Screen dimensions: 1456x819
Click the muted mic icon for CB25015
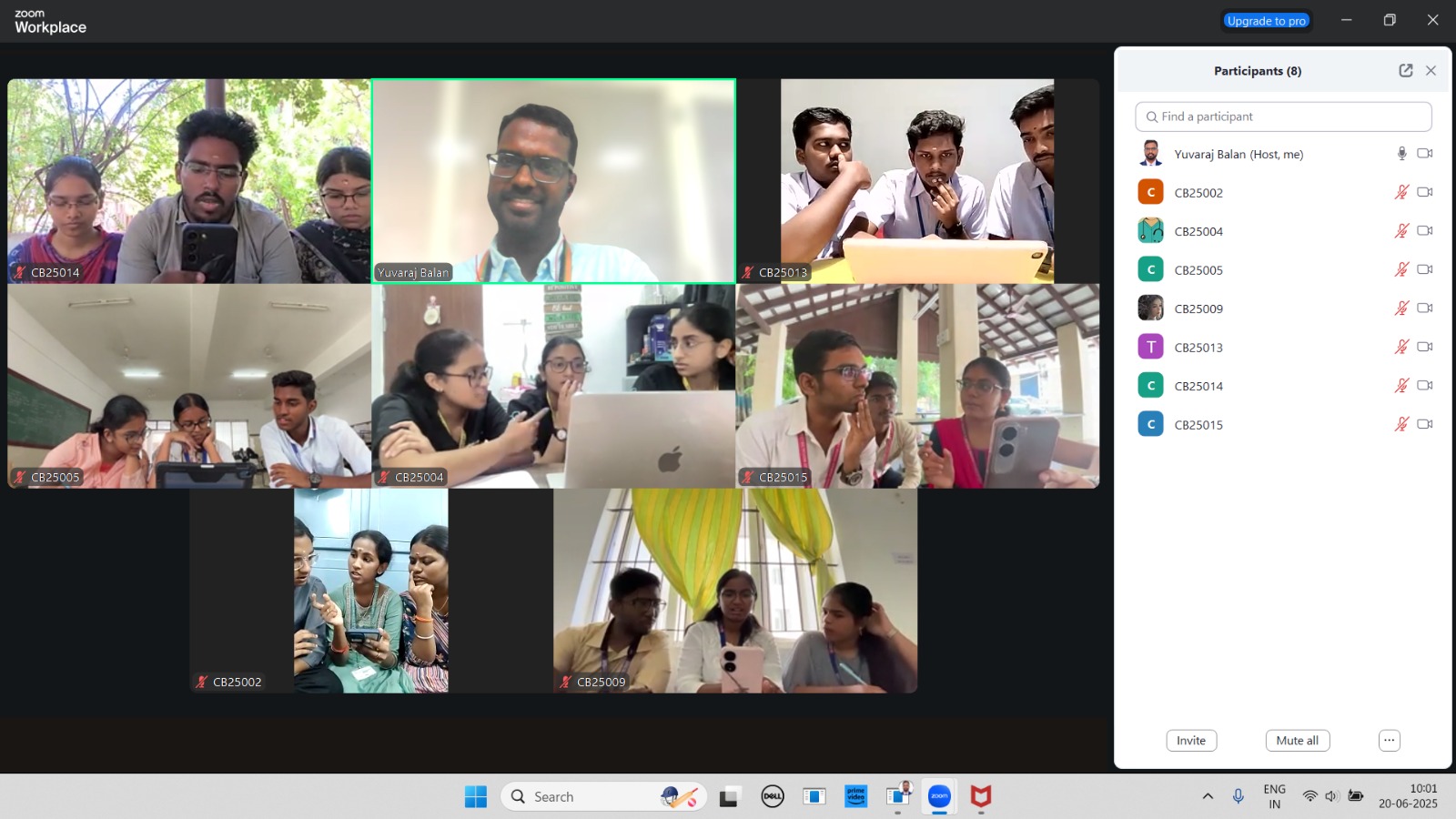pyautogui.click(x=1401, y=424)
